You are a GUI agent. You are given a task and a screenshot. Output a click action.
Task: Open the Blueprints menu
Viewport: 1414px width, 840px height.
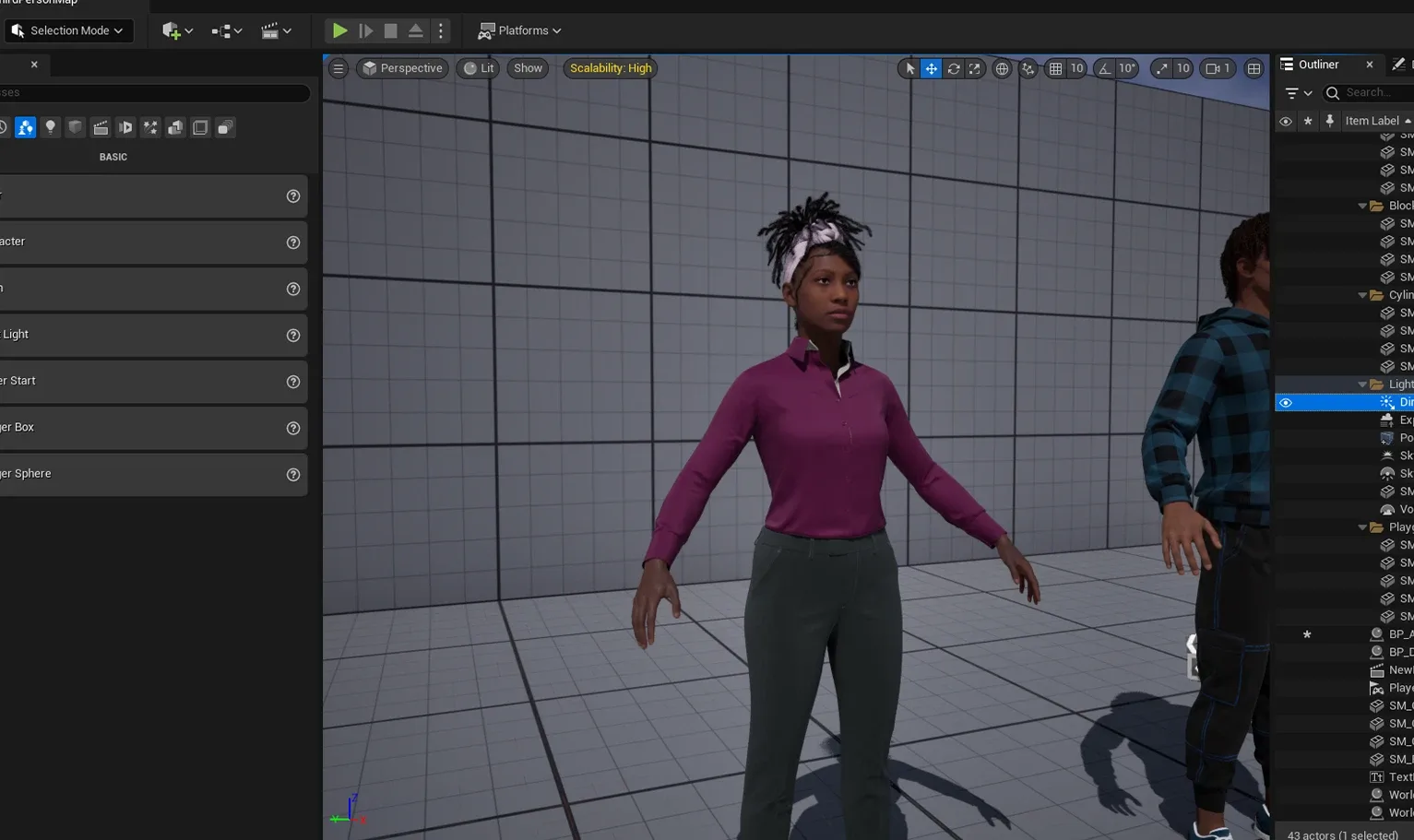[x=226, y=30]
